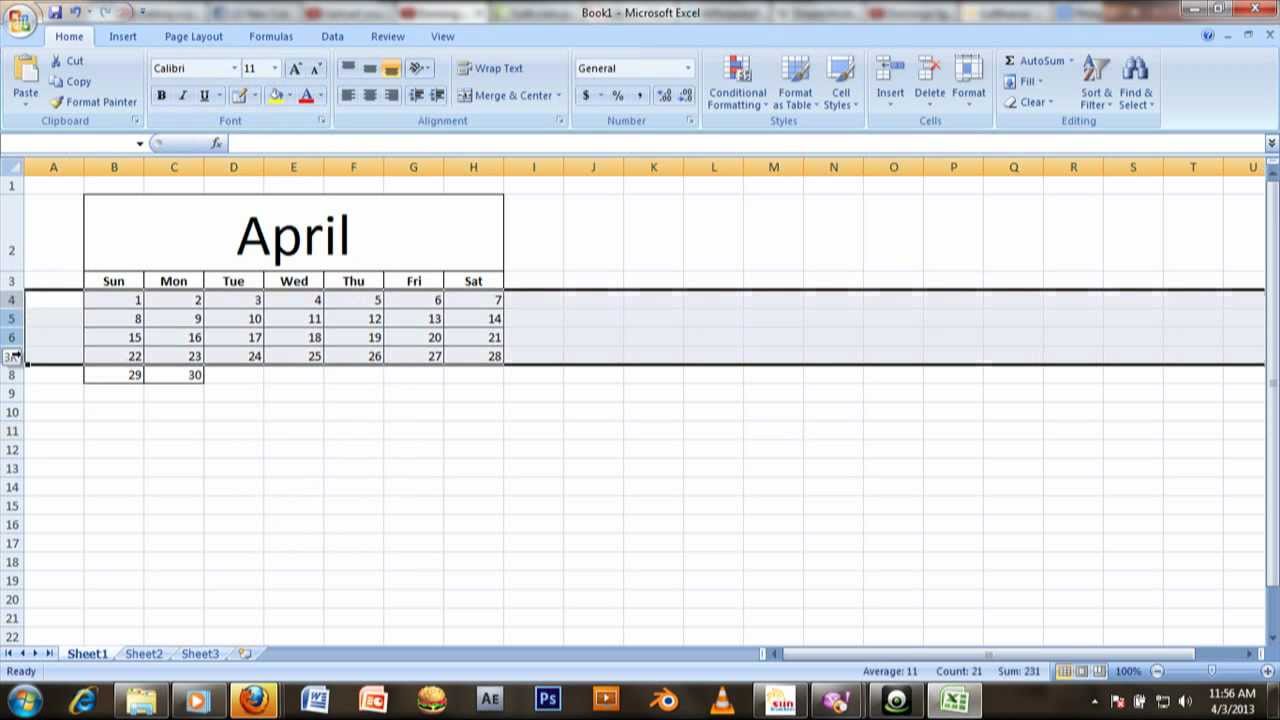Click the formula bar input field

[740, 144]
